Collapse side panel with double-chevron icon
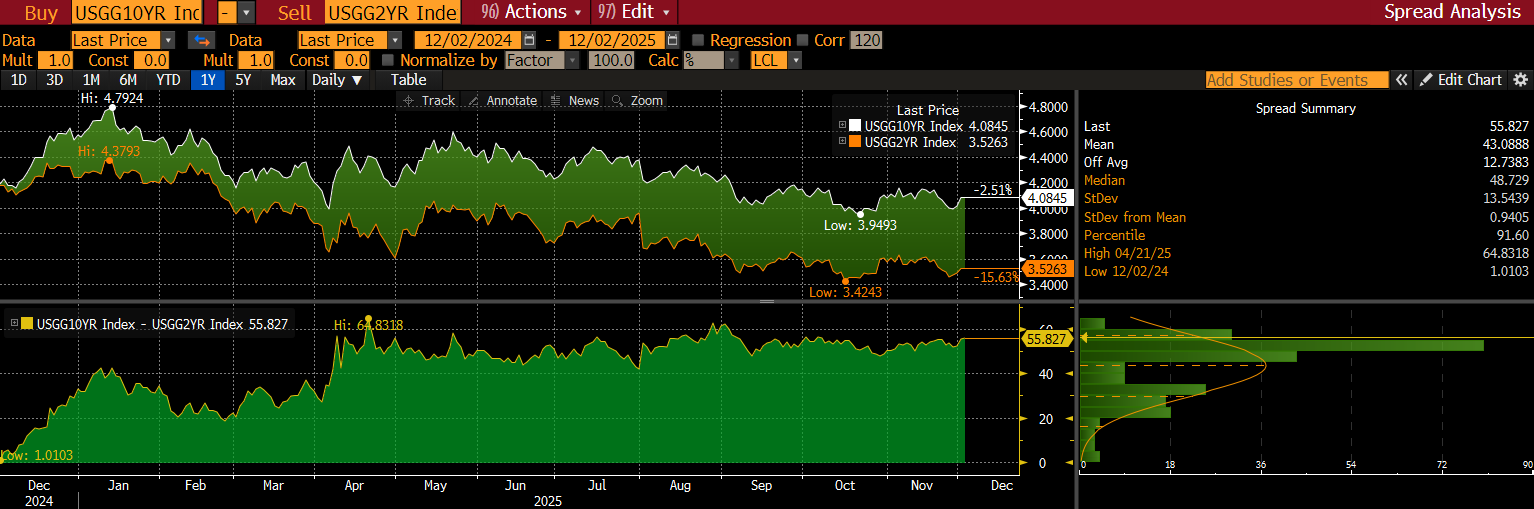The image size is (1534, 509). [1402, 80]
